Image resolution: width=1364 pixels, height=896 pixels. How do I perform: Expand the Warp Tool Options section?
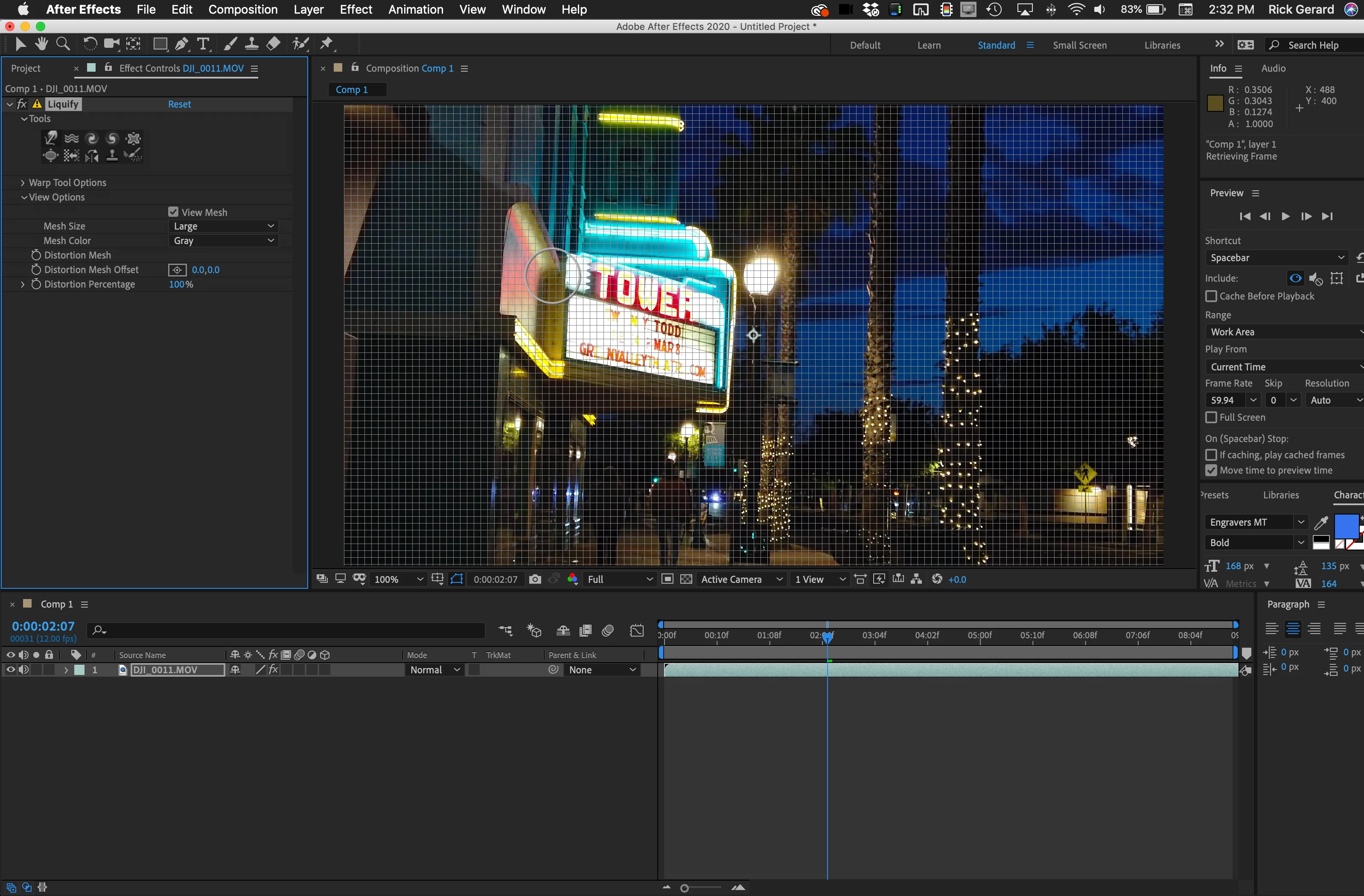(22, 183)
